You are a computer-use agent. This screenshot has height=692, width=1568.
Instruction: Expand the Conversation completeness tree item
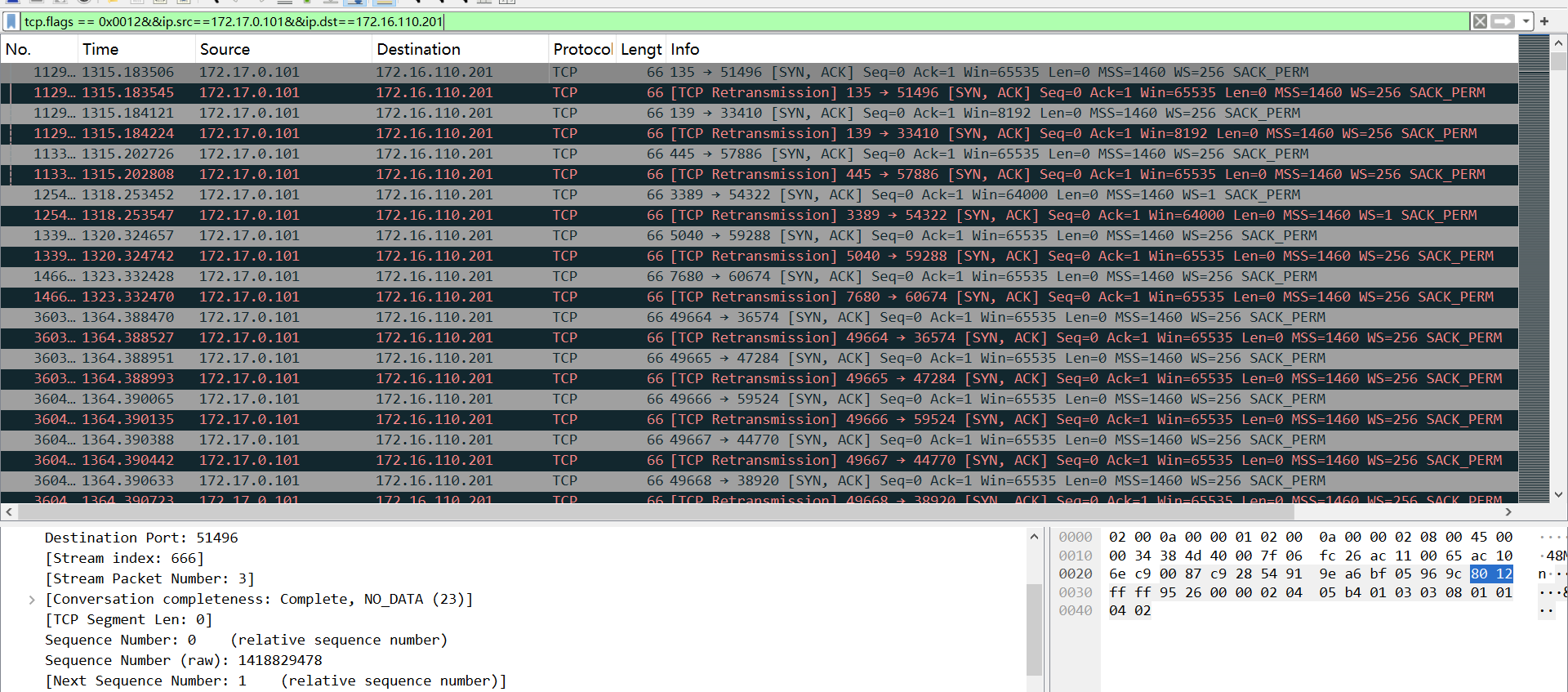(32, 600)
